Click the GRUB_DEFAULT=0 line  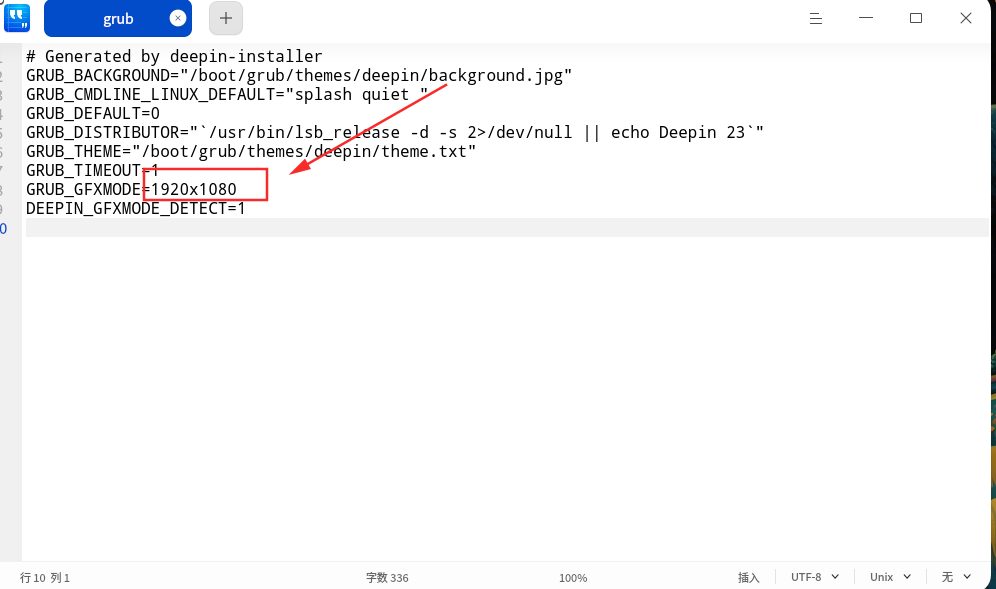click(93, 113)
